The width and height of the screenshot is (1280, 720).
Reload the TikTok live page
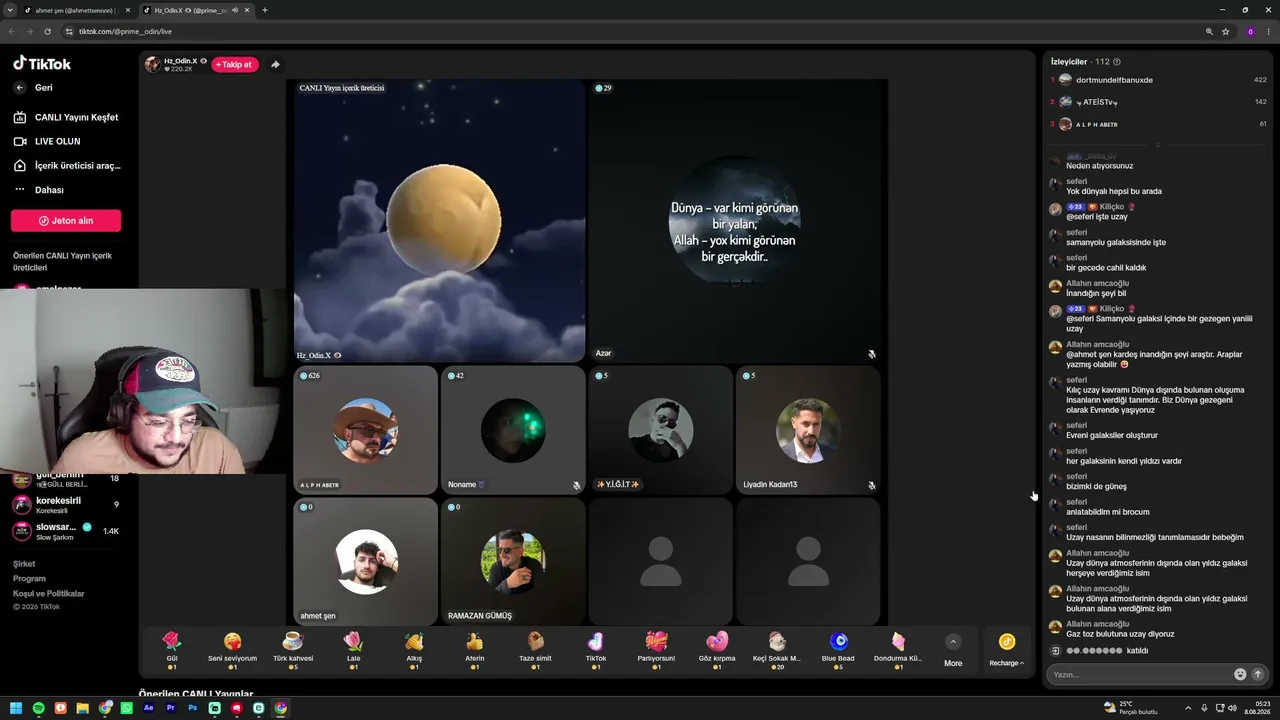pyautogui.click(x=47, y=31)
